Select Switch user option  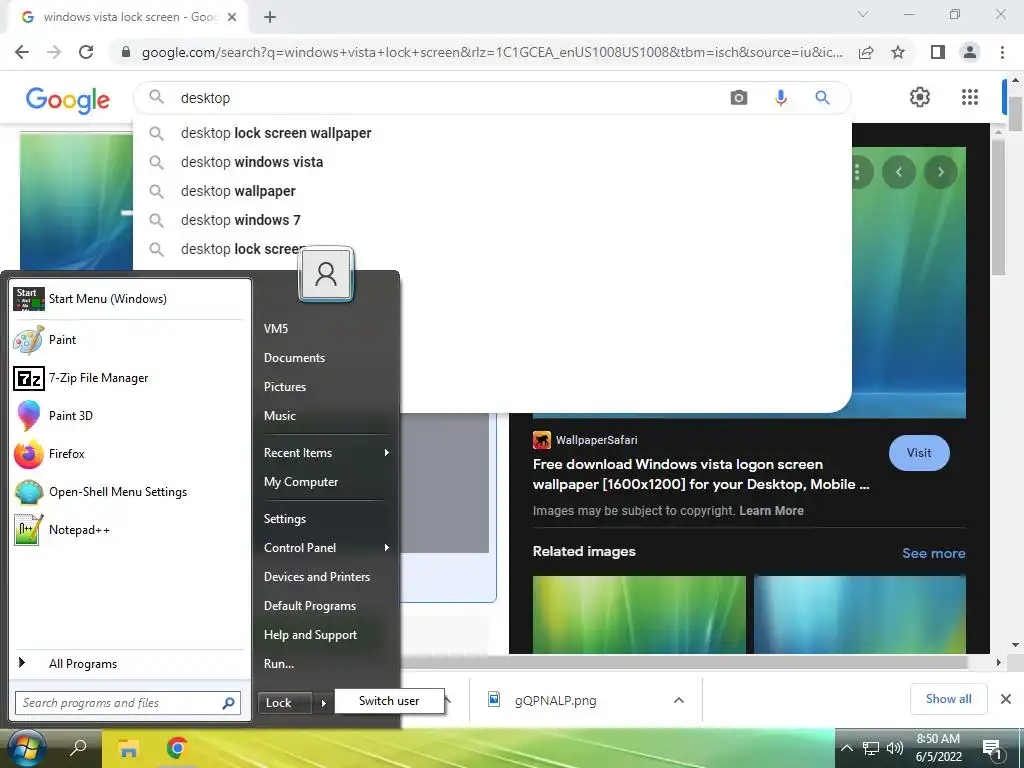click(x=389, y=701)
